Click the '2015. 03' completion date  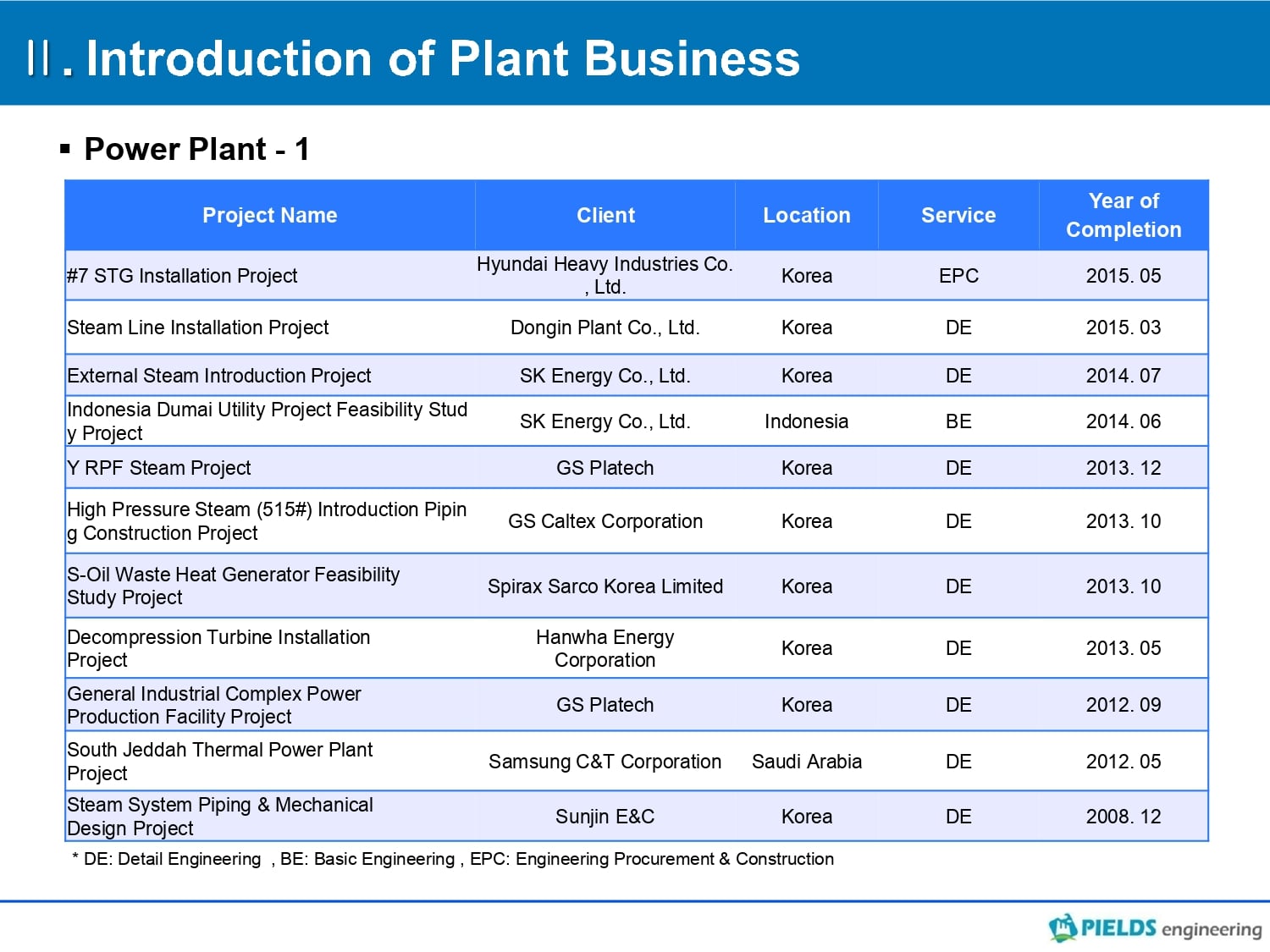point(1124,327)
